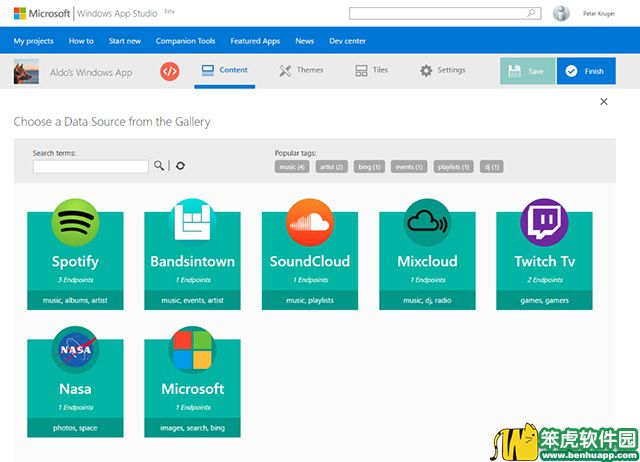Click 'music, playlists' tags on SoundCloud
This screenshot has width=640, height=462.
[310, 300]
